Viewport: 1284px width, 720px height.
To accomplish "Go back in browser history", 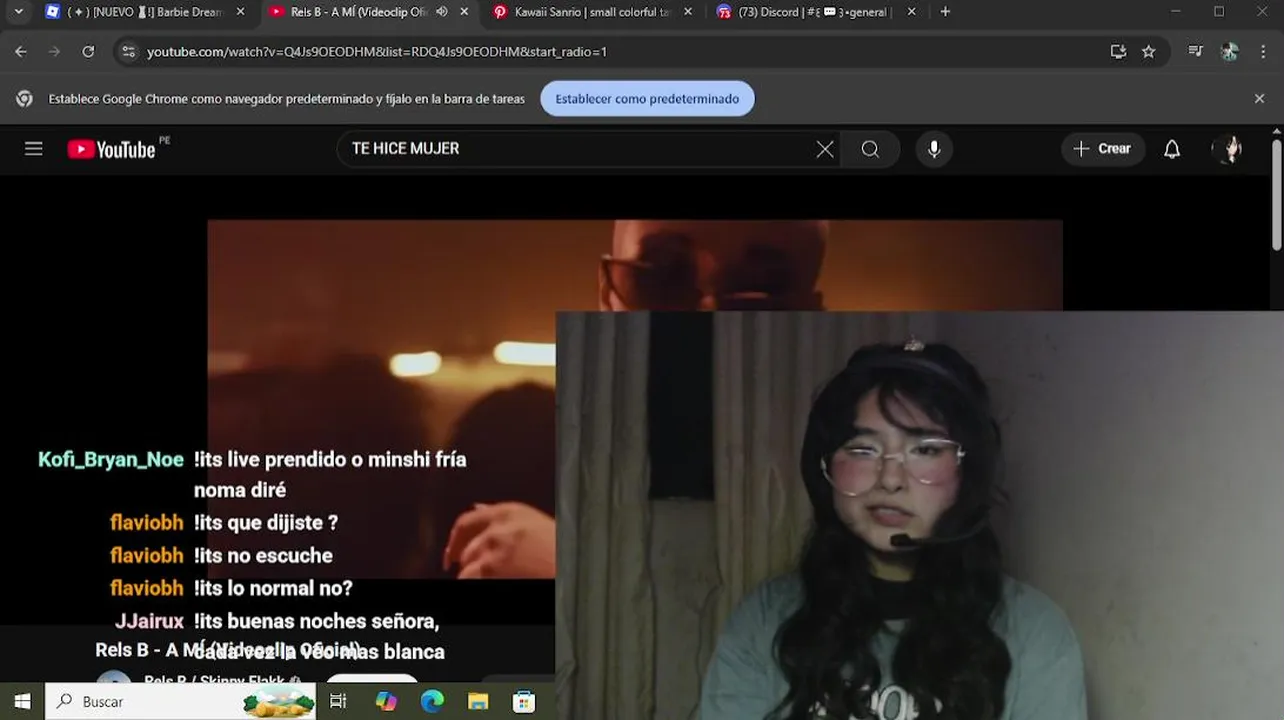I will 21,51.
